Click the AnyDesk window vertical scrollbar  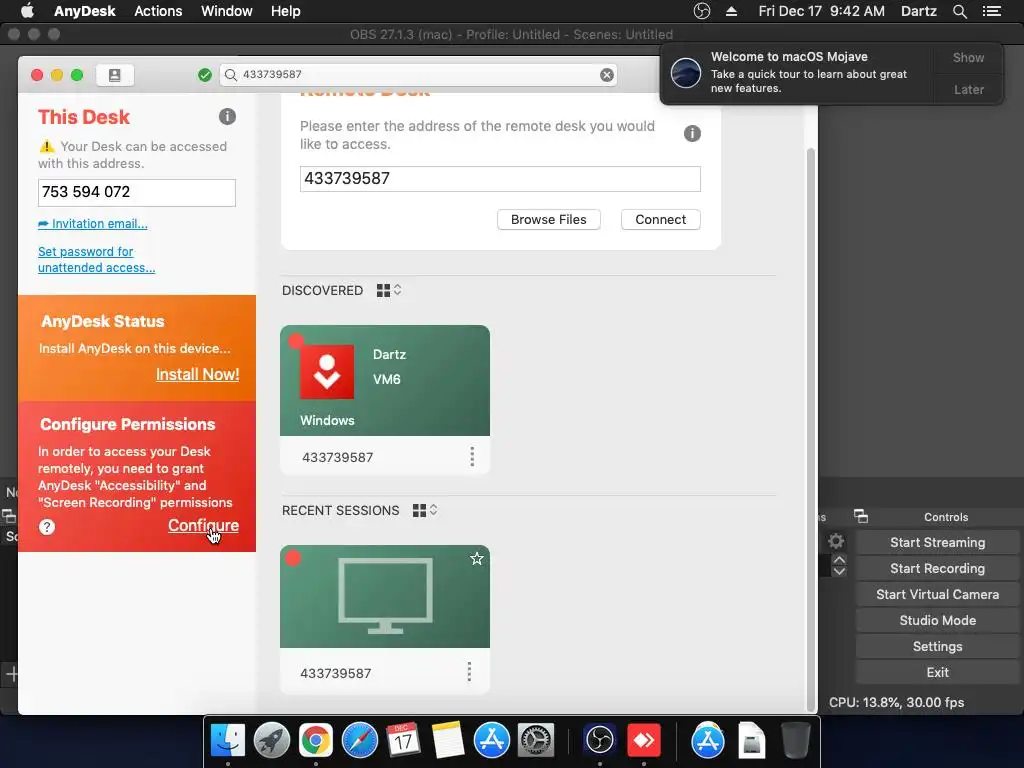[810, 430]
